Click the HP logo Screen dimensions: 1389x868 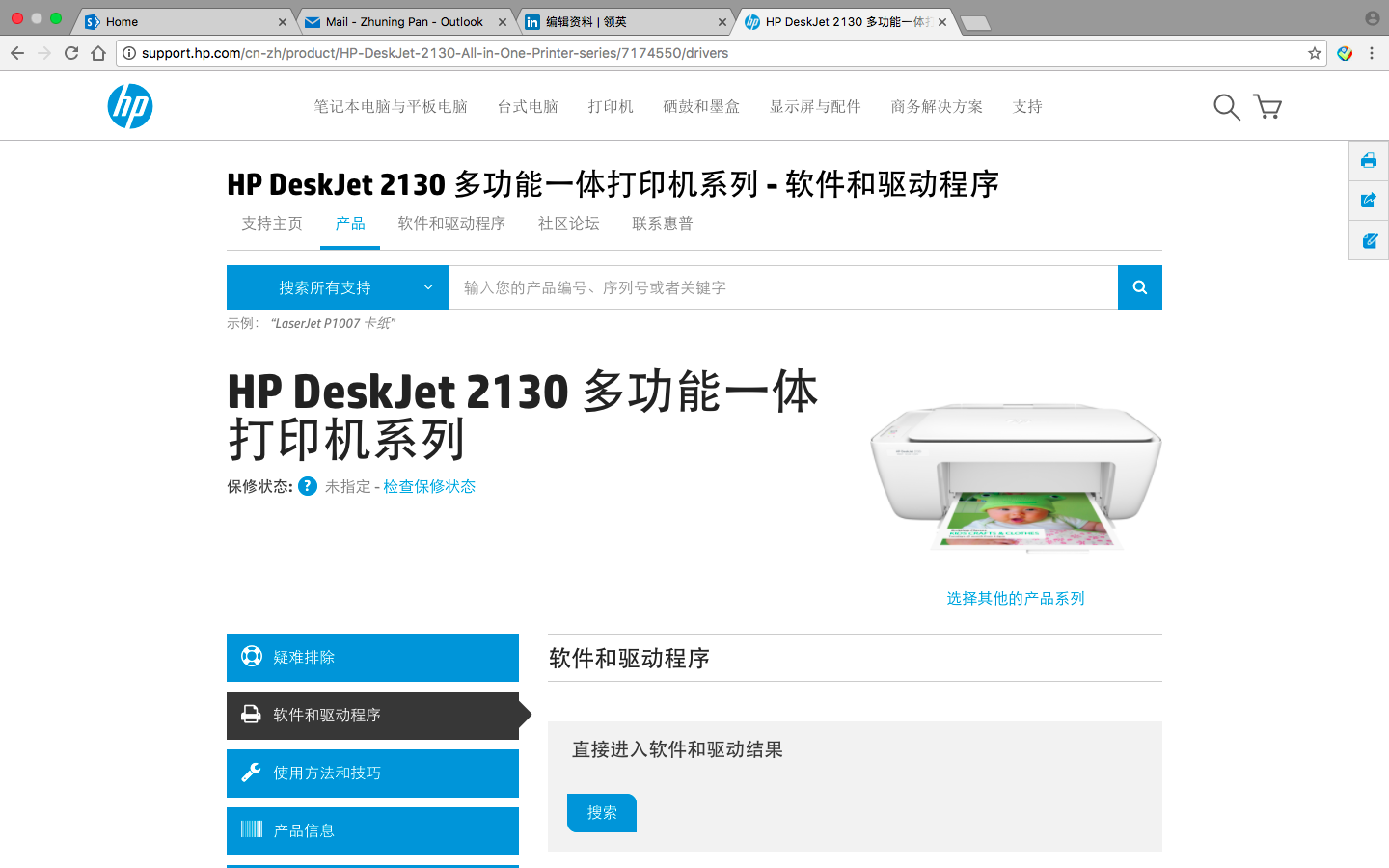point(129,106)
